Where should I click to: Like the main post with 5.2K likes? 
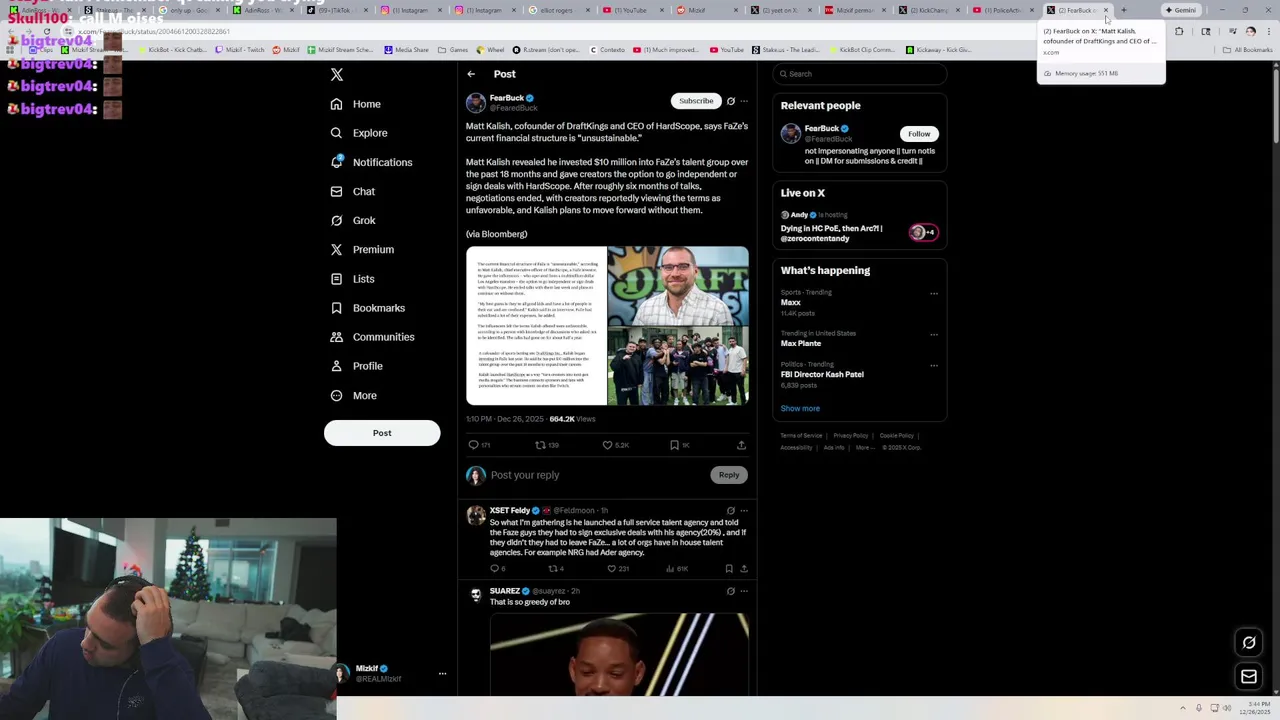tap(615, 445)
